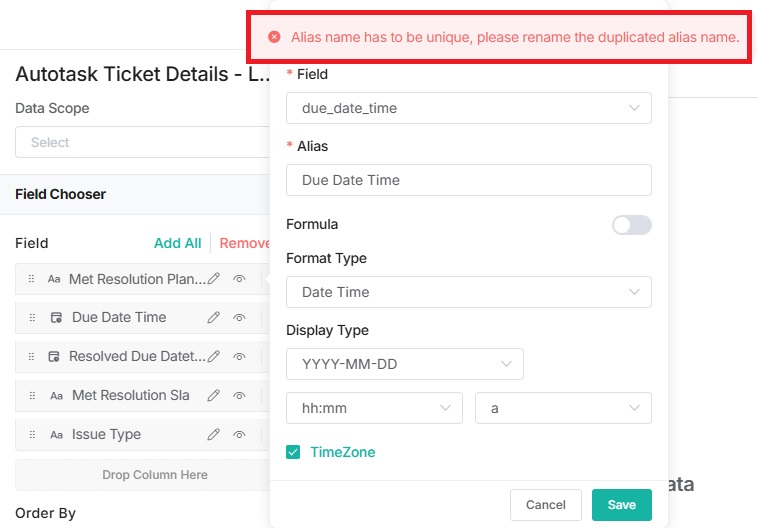
Task: Click the Alias text input field
Action: [x=468, y=180]
